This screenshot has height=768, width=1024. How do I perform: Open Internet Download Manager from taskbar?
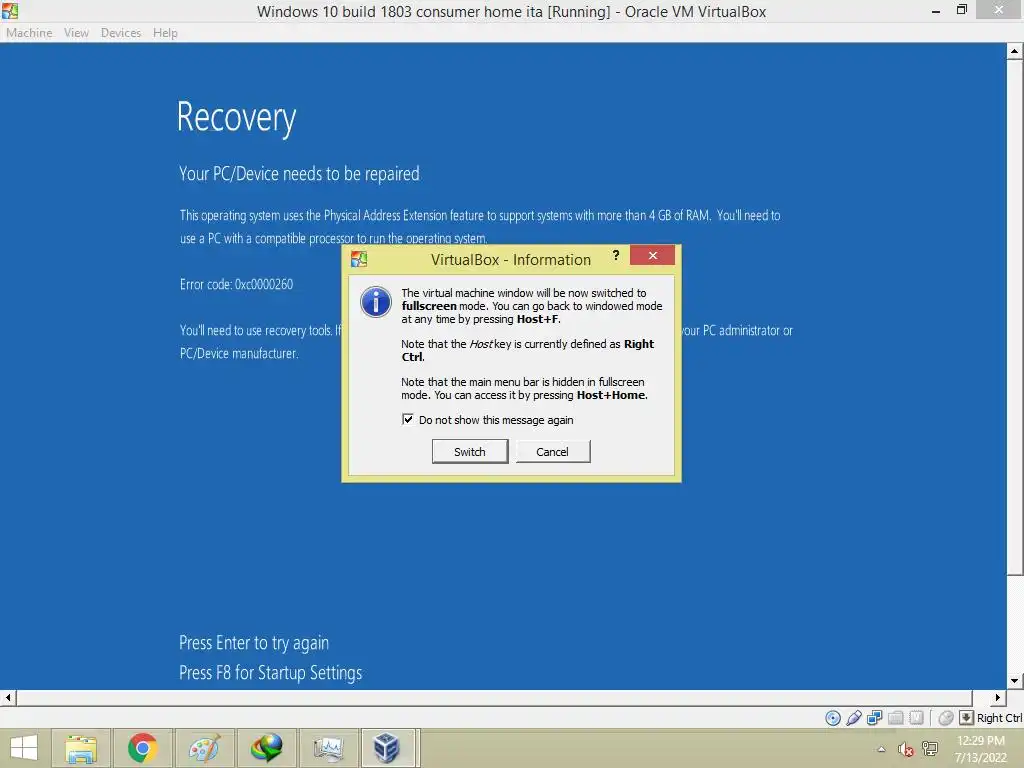[266, 748]
